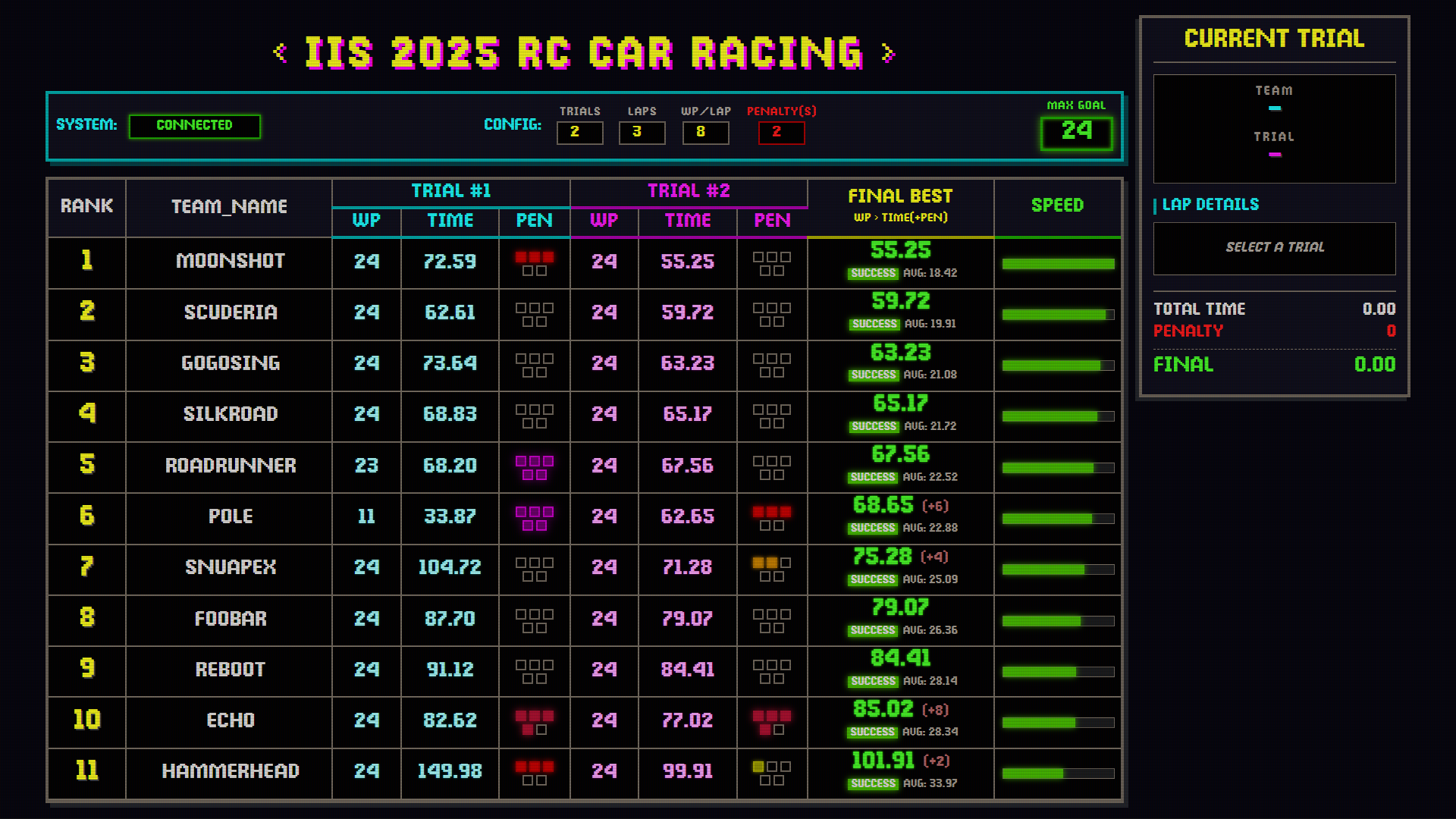Edit the LAPS config value field
Image resolution: width=1456 pixels, height=819 pixels.
pos(642,132)
